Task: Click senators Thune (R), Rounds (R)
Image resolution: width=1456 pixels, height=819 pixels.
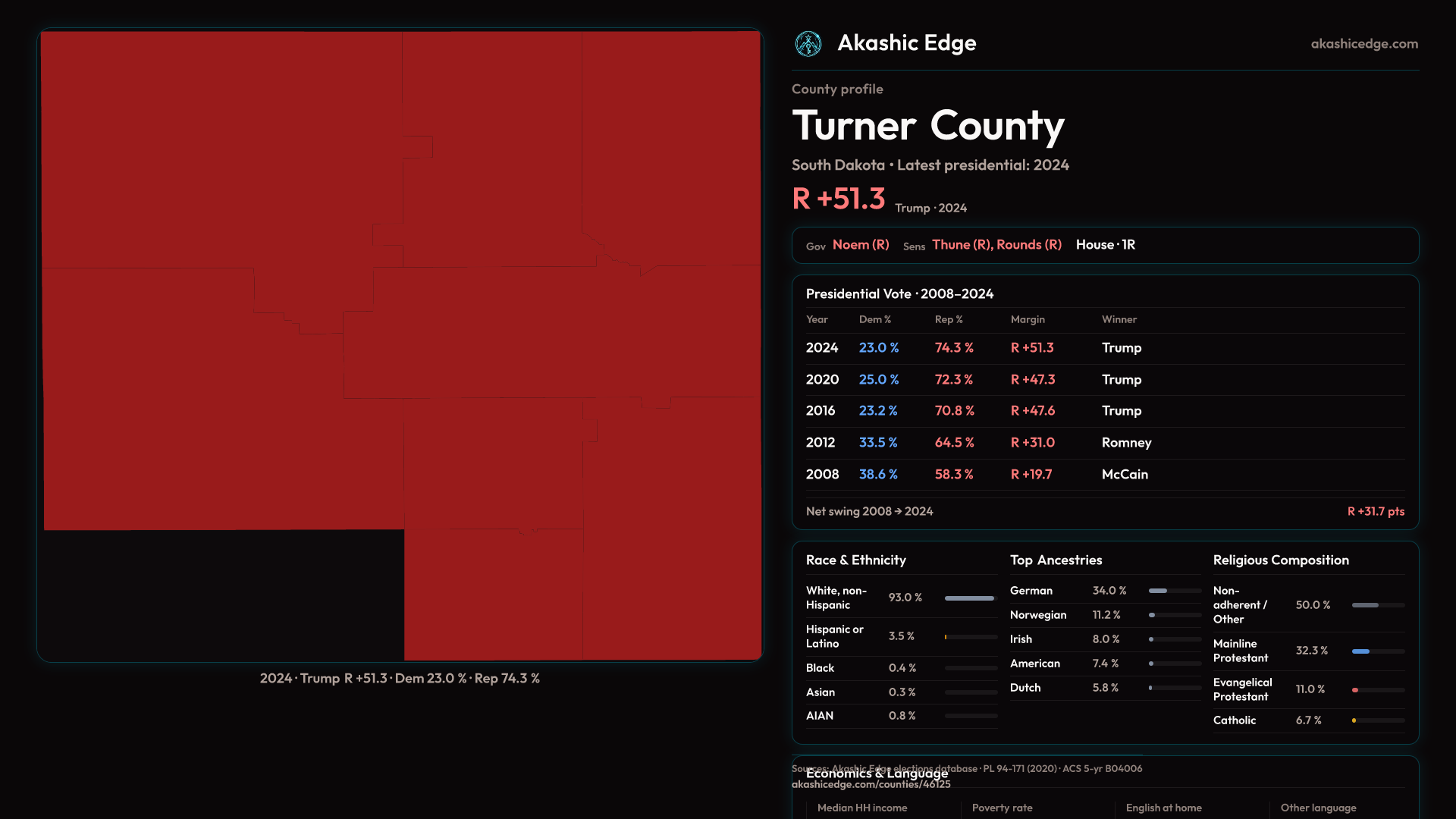Action: (996, 245)
